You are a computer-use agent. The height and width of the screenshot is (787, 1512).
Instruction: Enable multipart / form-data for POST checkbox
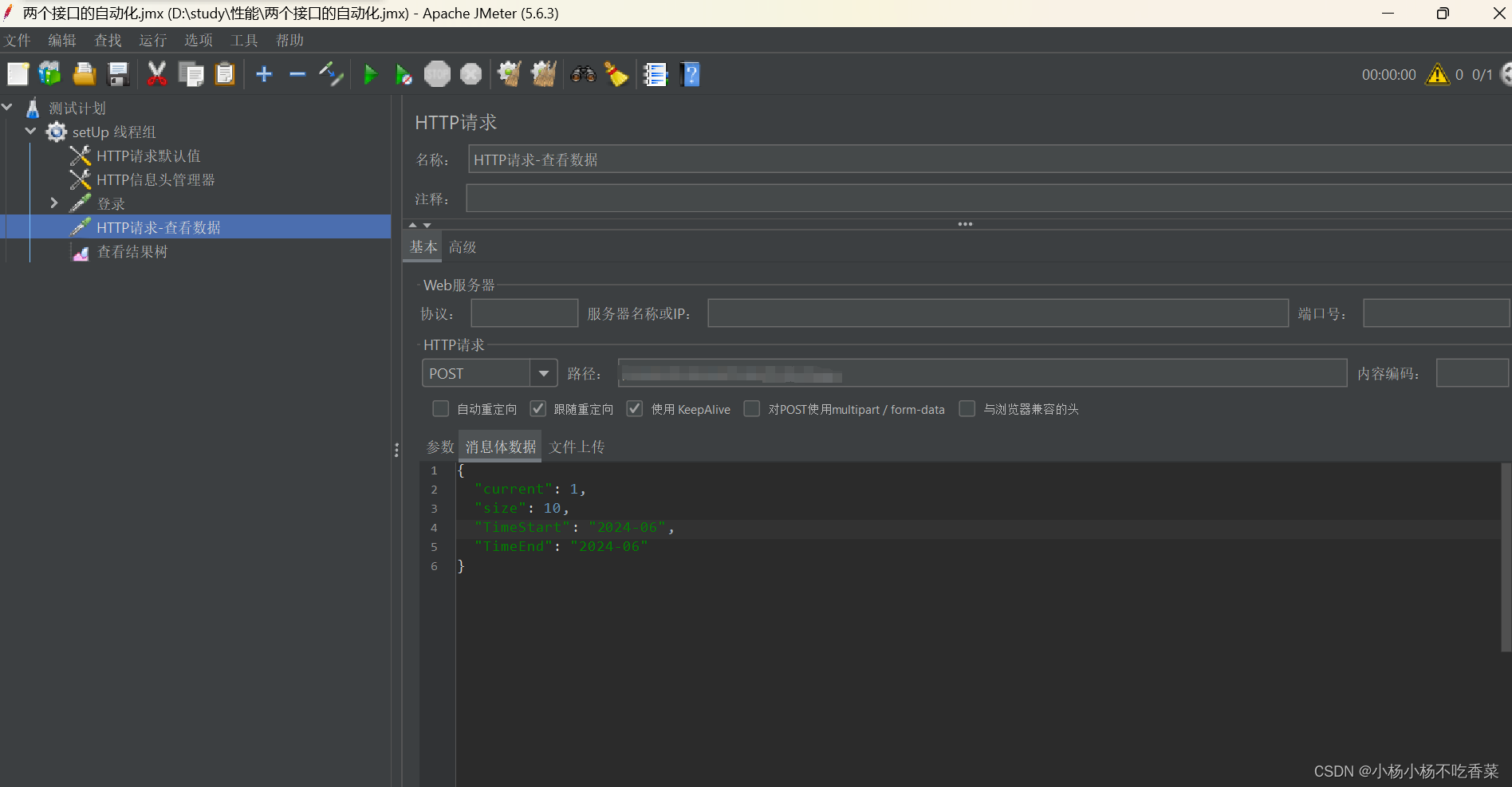[751, 409]
